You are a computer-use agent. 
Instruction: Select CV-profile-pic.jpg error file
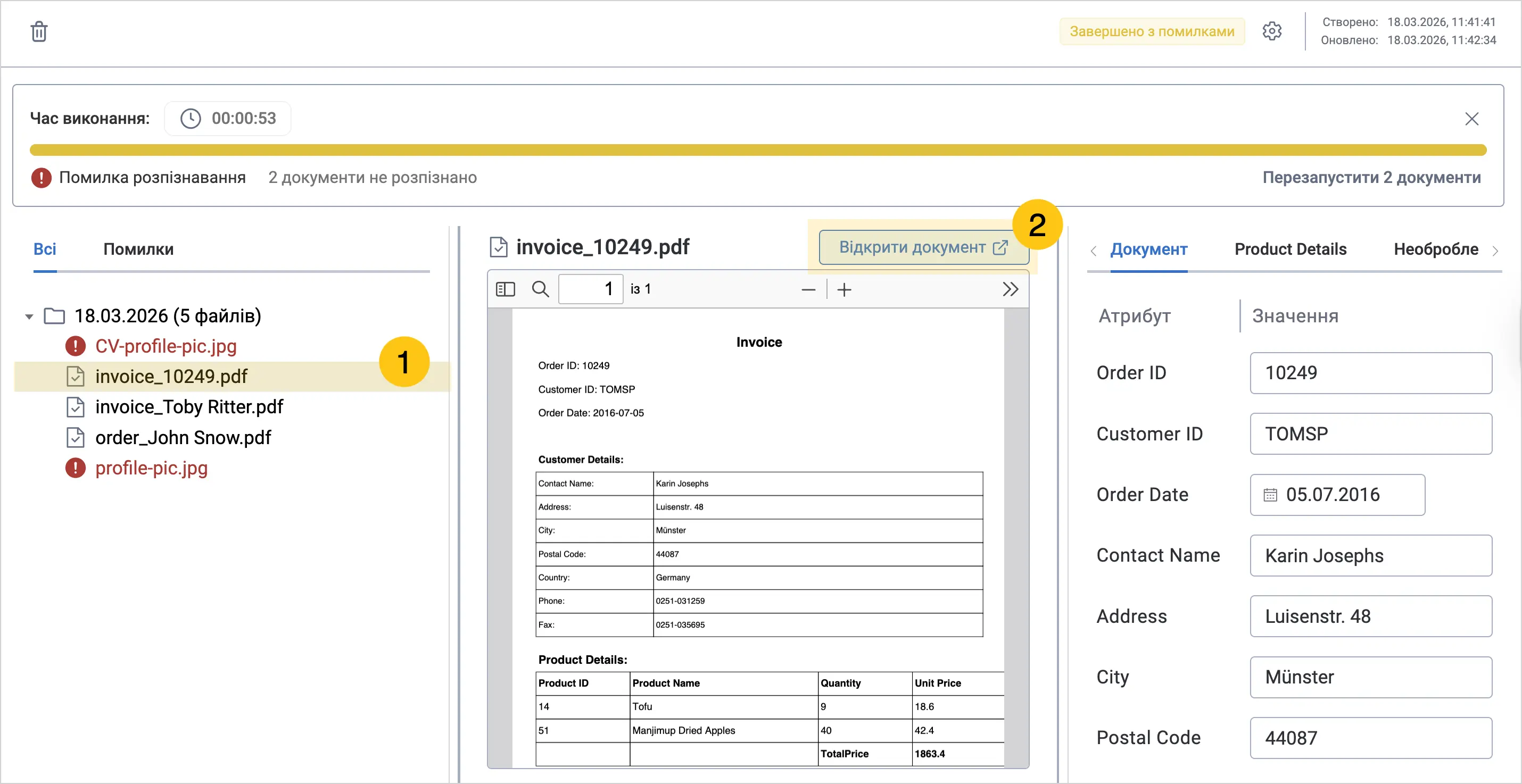(x=166, y=346)
